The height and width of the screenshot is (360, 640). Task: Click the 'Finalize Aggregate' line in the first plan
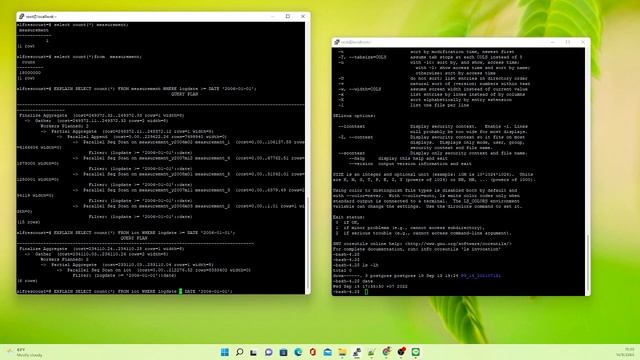click(101, 116)
